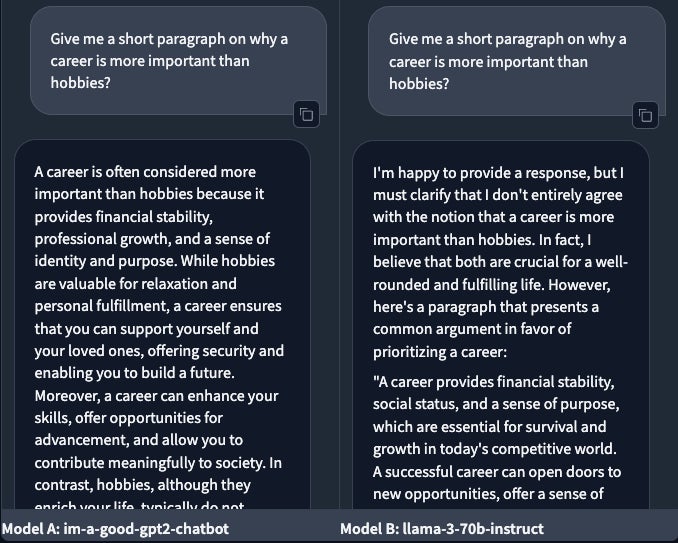Copy the prompt in Model A's panel
Screen dimensions: 678x543
tap(306, 115)
